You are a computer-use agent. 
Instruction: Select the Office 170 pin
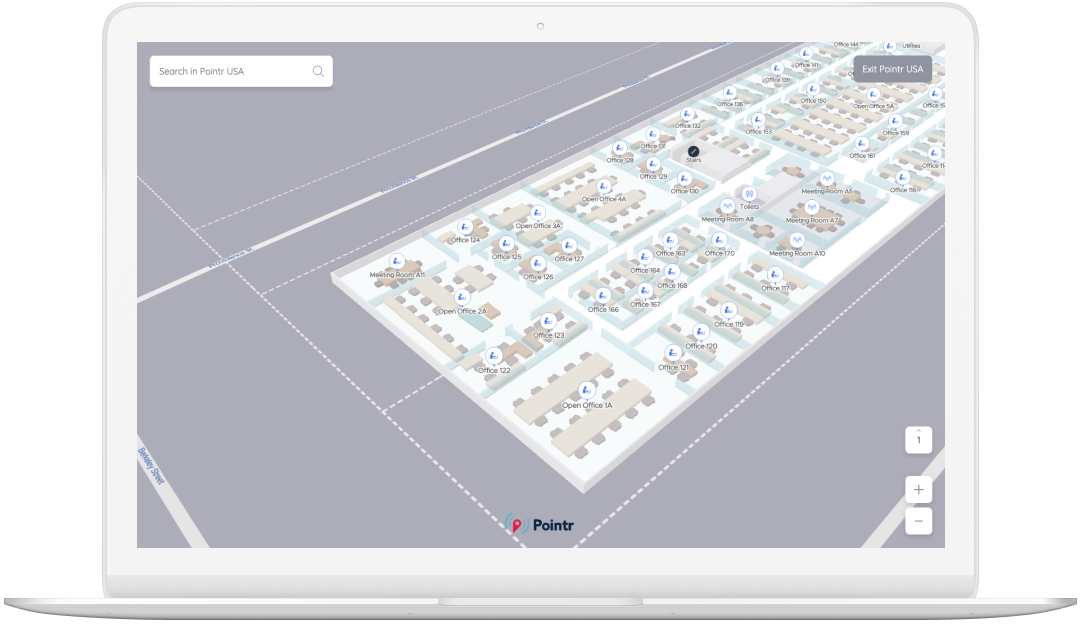(x=719, y=239)
